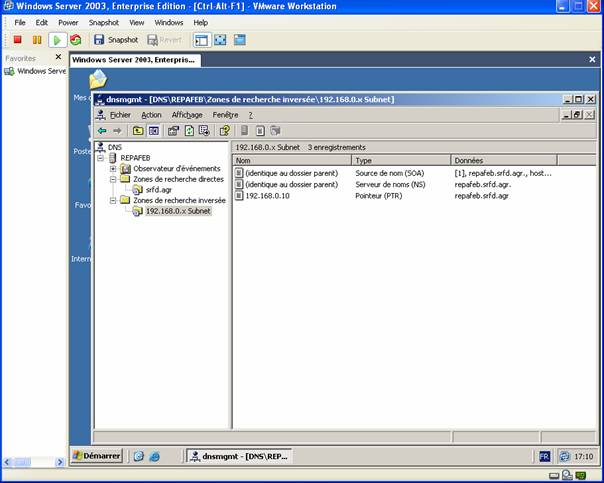604x483 pixels.
Task: Open the Affichage menu in dnsmgmt
Action: pyautogui.click(x=187, y=115)
